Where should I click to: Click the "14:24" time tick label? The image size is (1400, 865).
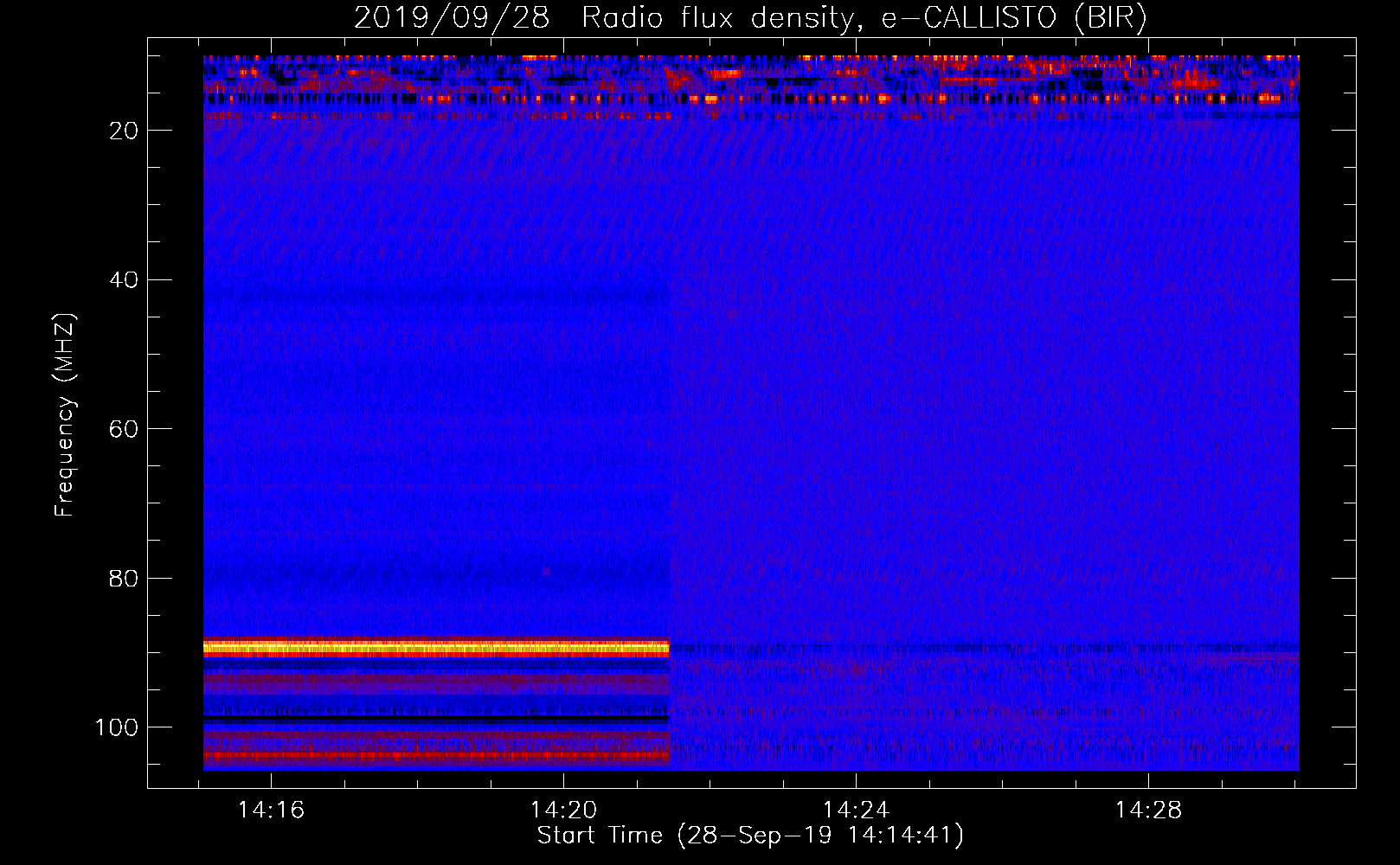point(856,811)
